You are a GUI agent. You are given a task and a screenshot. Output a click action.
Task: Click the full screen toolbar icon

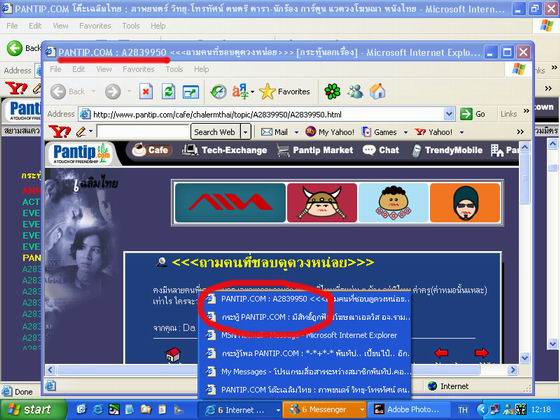191,92
